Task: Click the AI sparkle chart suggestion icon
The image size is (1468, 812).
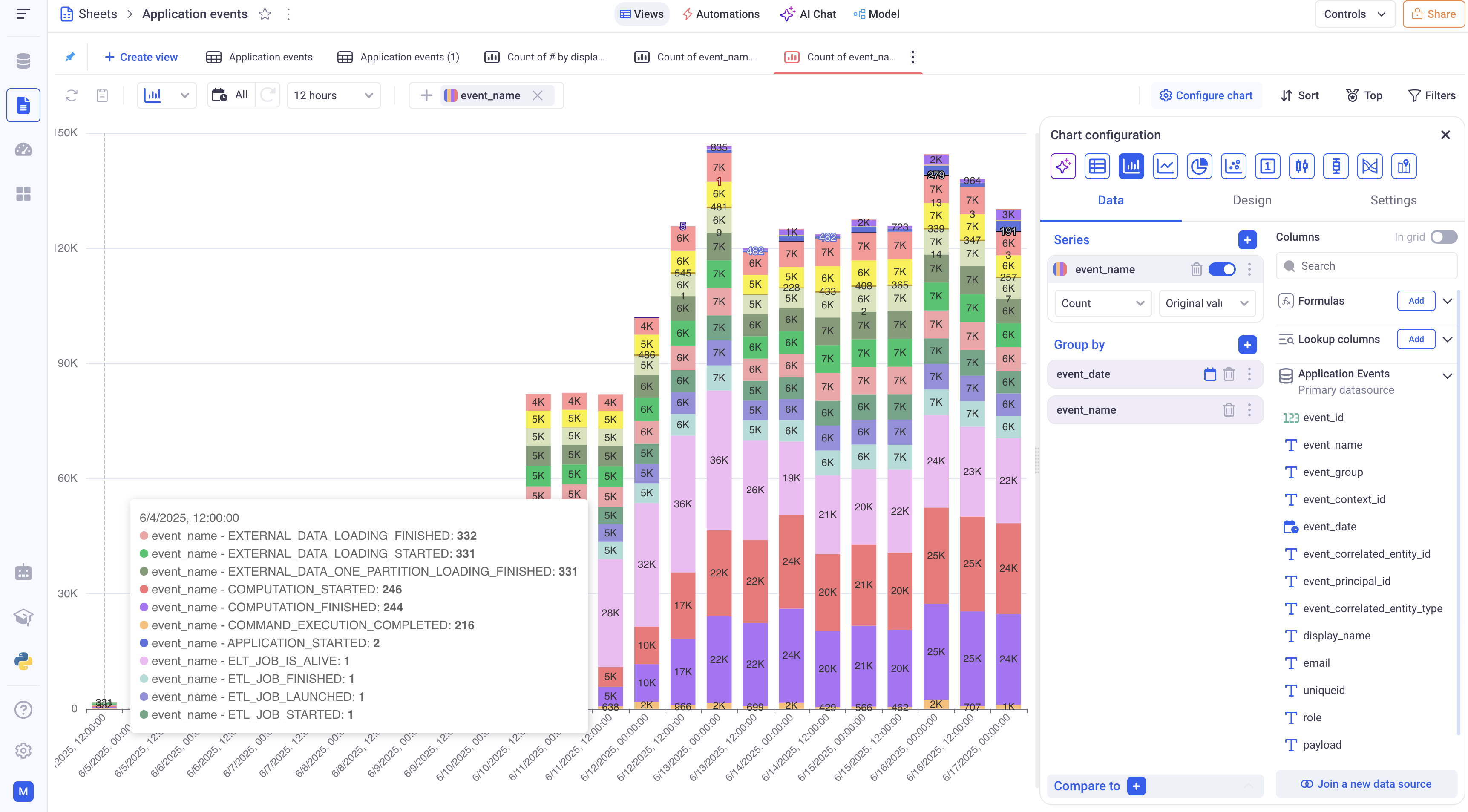Action: [x=1063, y=167]
